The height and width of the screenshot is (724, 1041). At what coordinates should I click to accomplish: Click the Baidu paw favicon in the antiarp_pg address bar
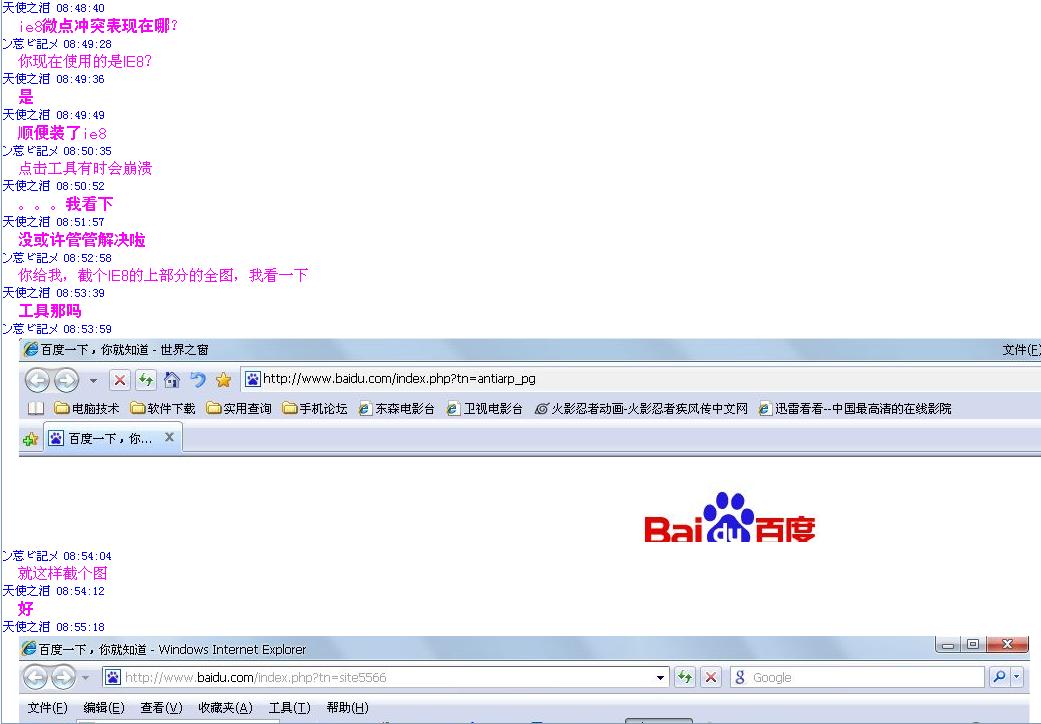tap(253, 379)
